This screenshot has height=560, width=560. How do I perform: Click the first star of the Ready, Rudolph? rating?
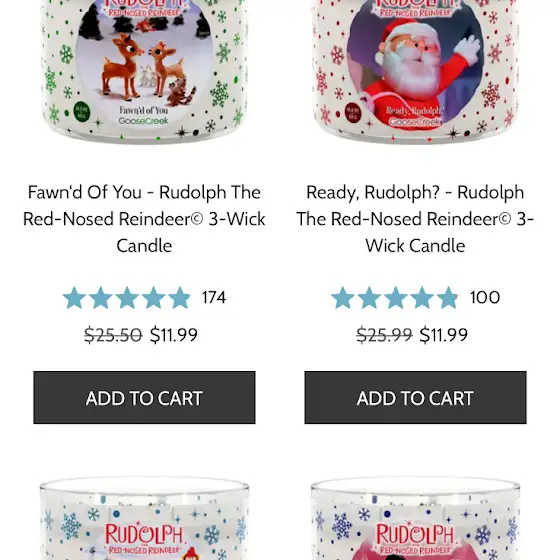pyautogui.click(x=343, y=298)
